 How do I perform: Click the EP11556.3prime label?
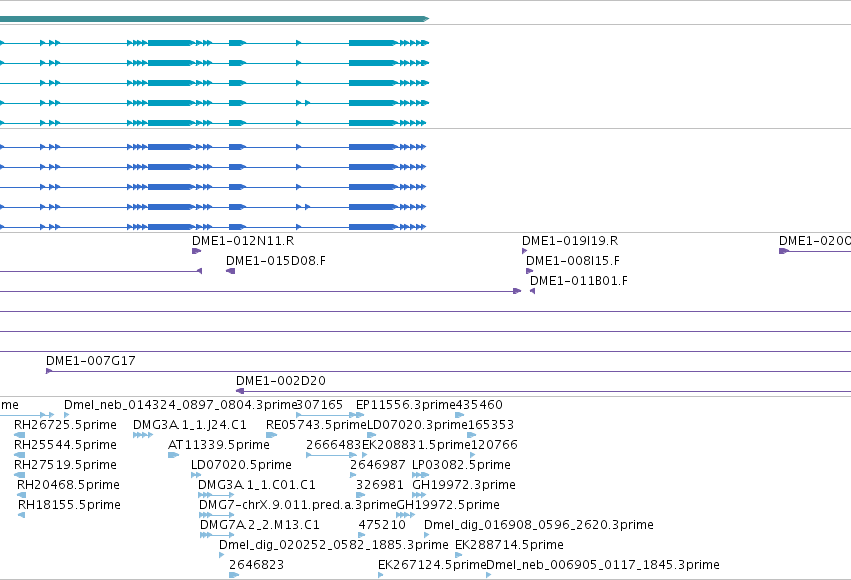pos(405,405)
